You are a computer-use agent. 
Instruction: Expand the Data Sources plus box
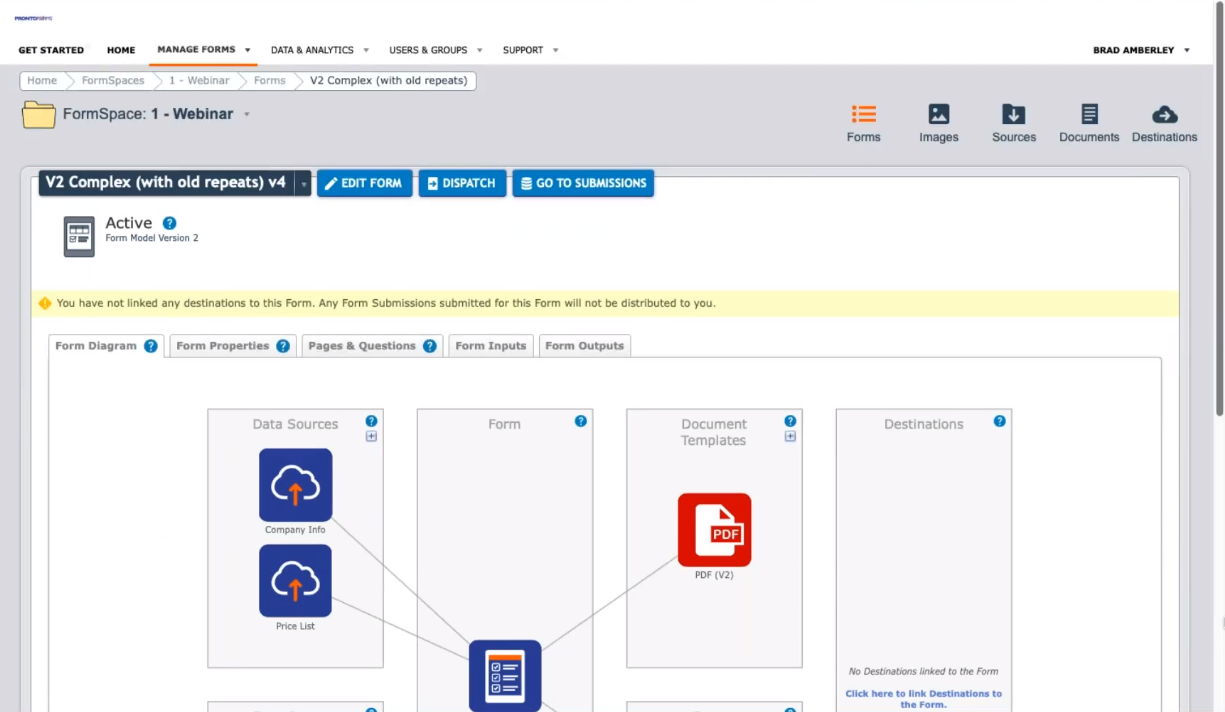click(x=371, y=437)
